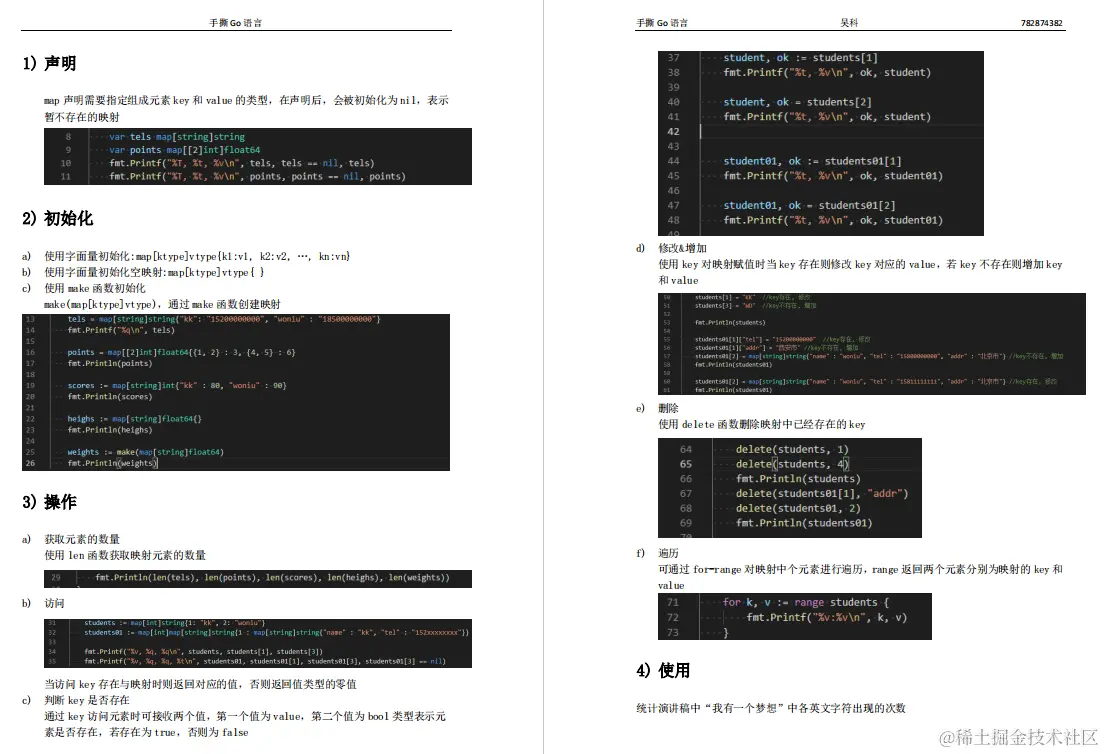This screenshot has width=1105, height=754.
Task: Click the sentence about "我有一个梦想" character counts
Action: point(771,708)
